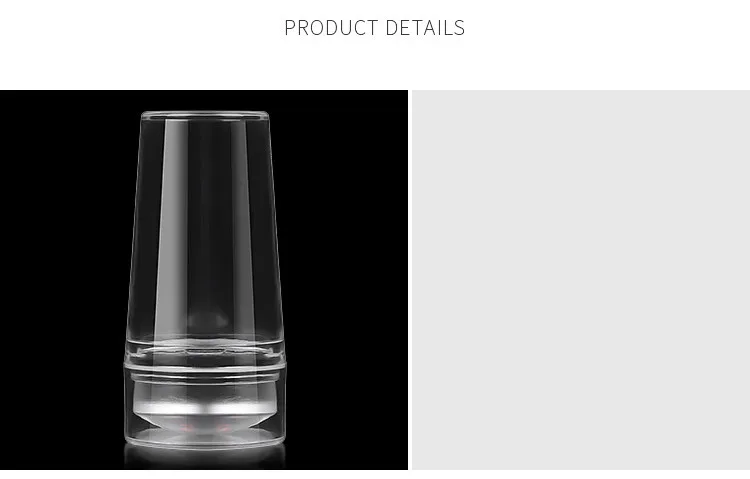Click the thick bottom of the glass

205,348
